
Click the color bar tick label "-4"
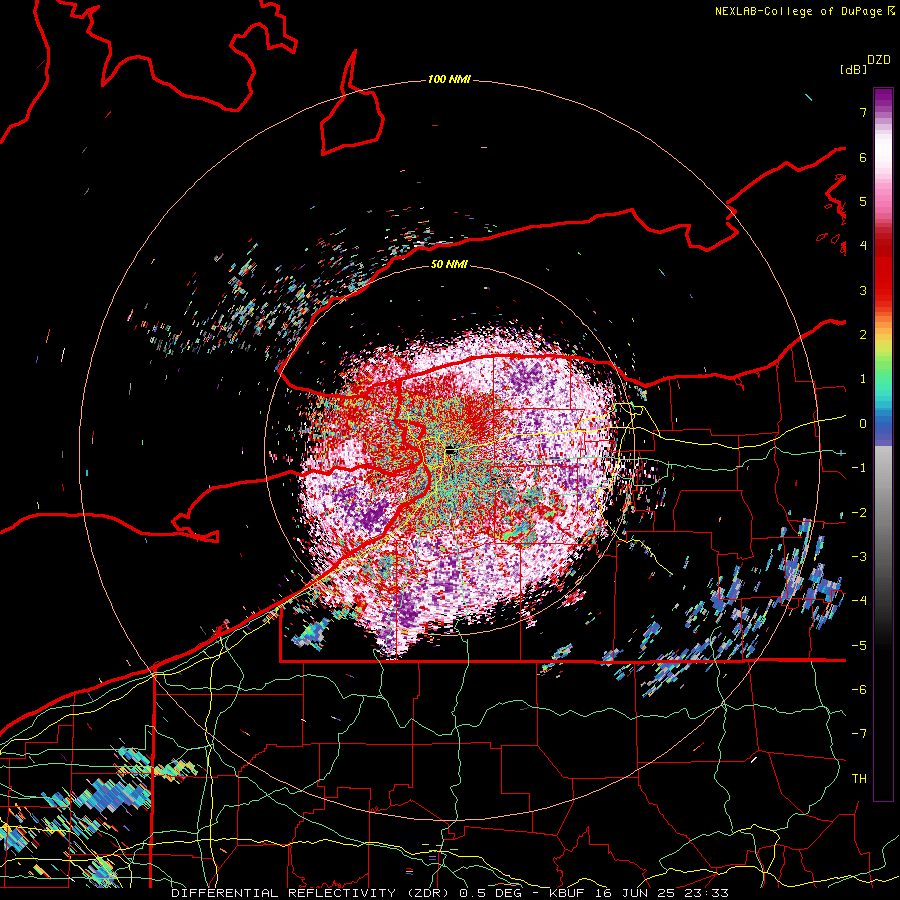pyautogui.click(x=859, y=601)
